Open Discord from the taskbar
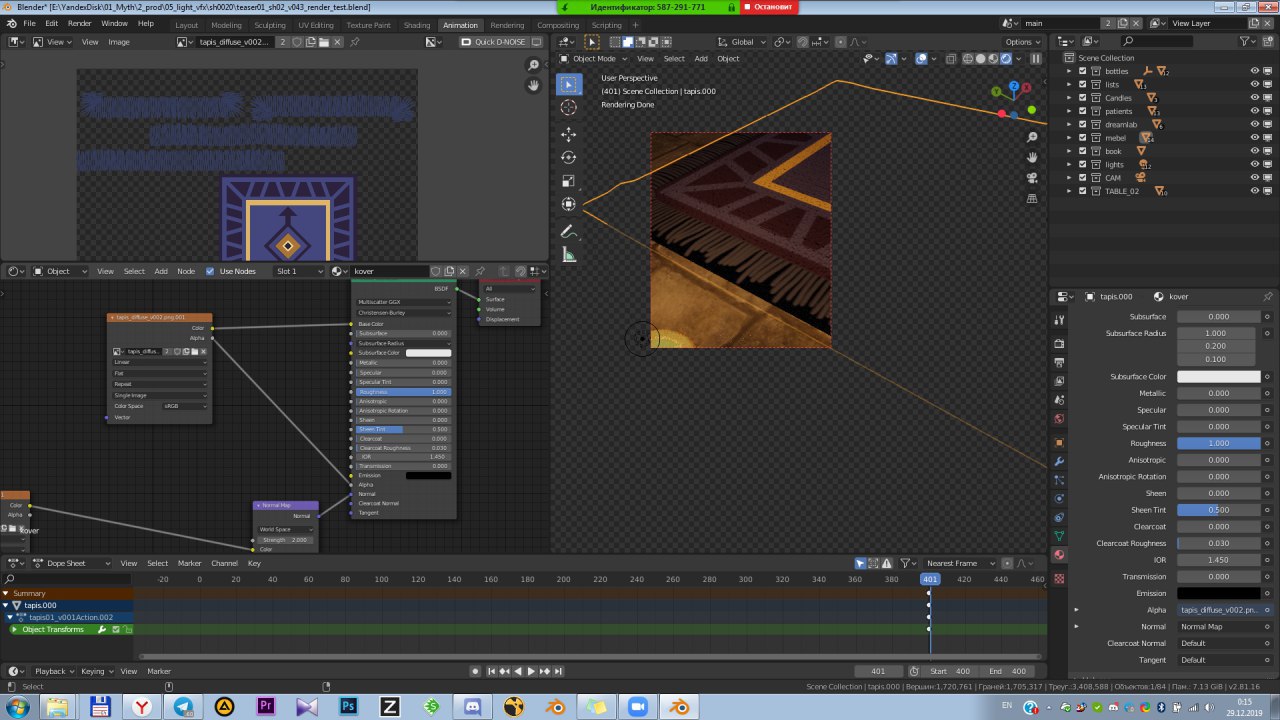Image resolution: width=1280 pixels, height=720 pixels. (x=472, y=707)
